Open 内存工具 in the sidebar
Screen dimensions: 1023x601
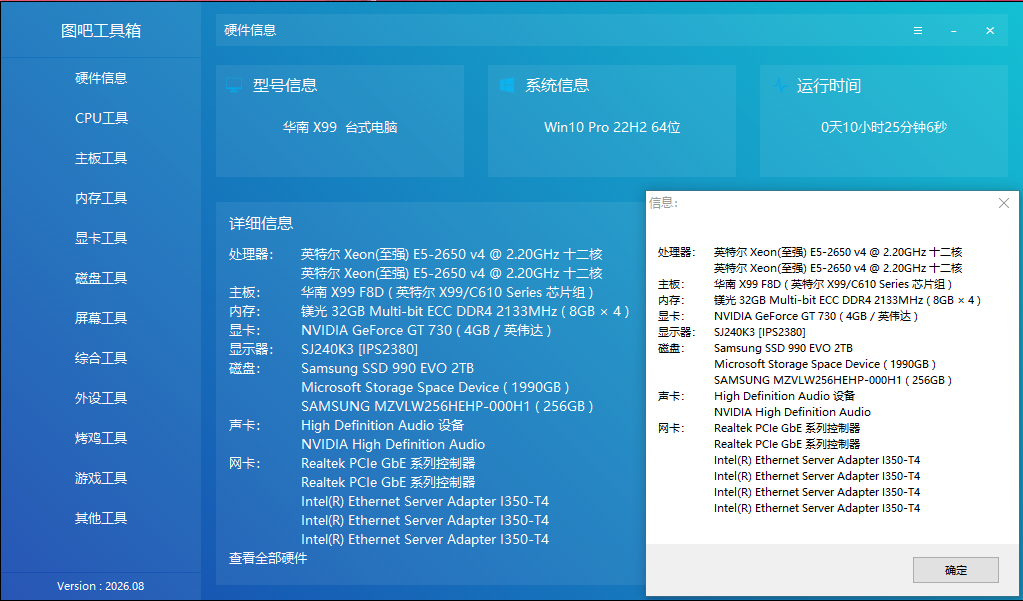click(101, 198)
